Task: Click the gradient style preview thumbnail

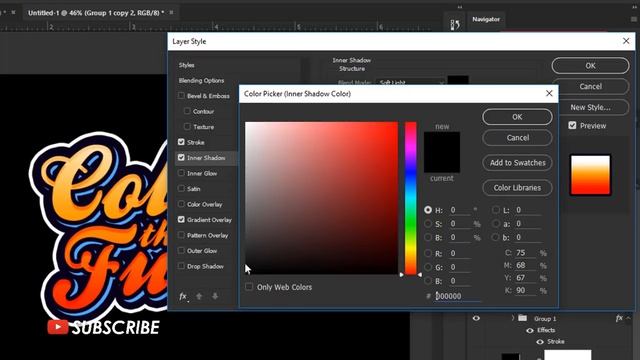Action: click(x=590, y=175)
